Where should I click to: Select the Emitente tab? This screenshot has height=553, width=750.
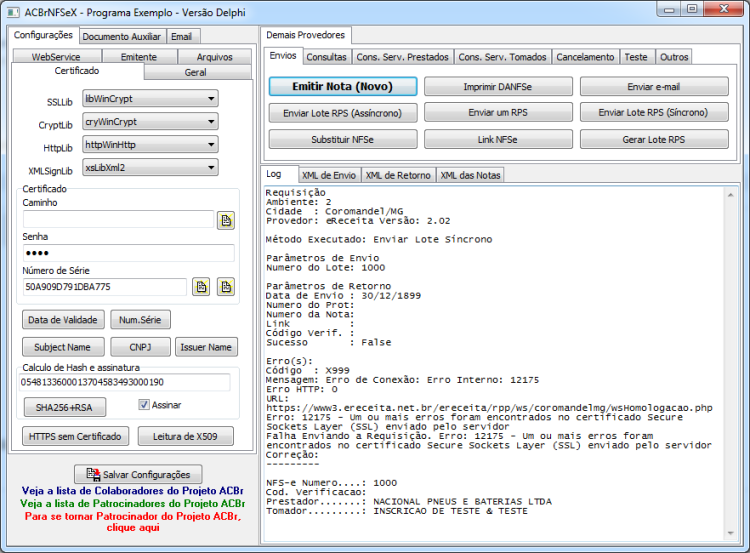click(139, 57)
